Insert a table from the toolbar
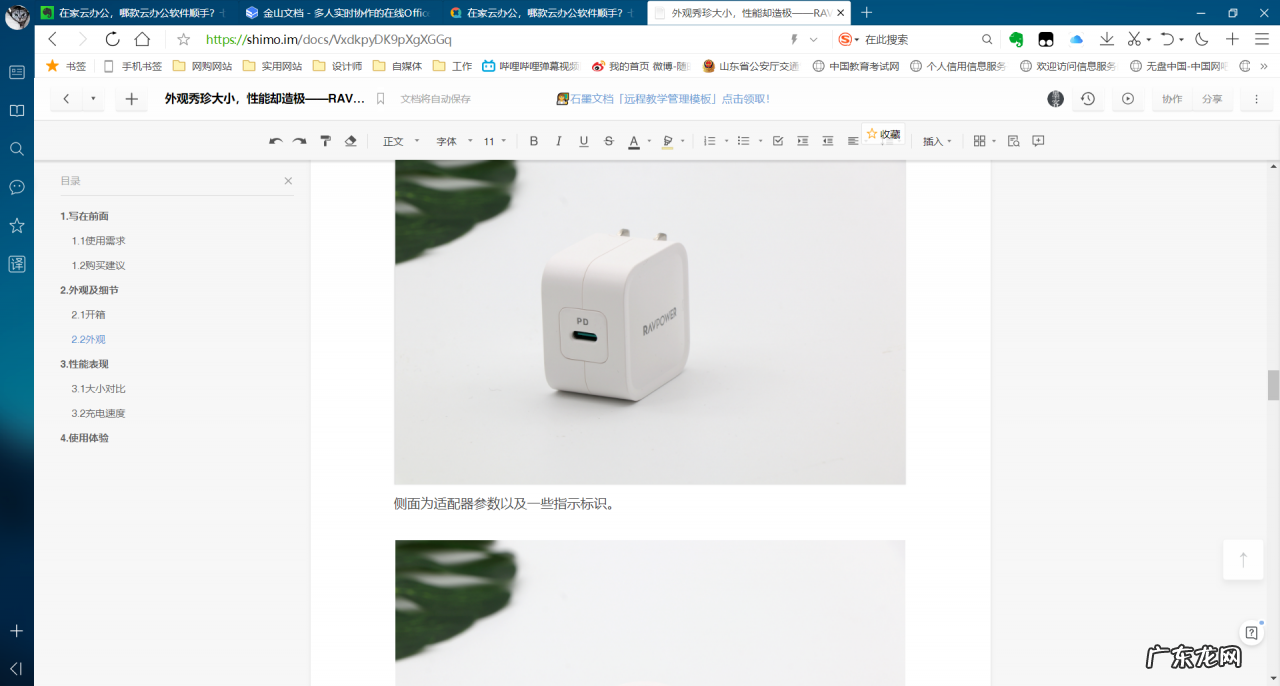Viewport: 1280px width, 686px height. [978, 141]
